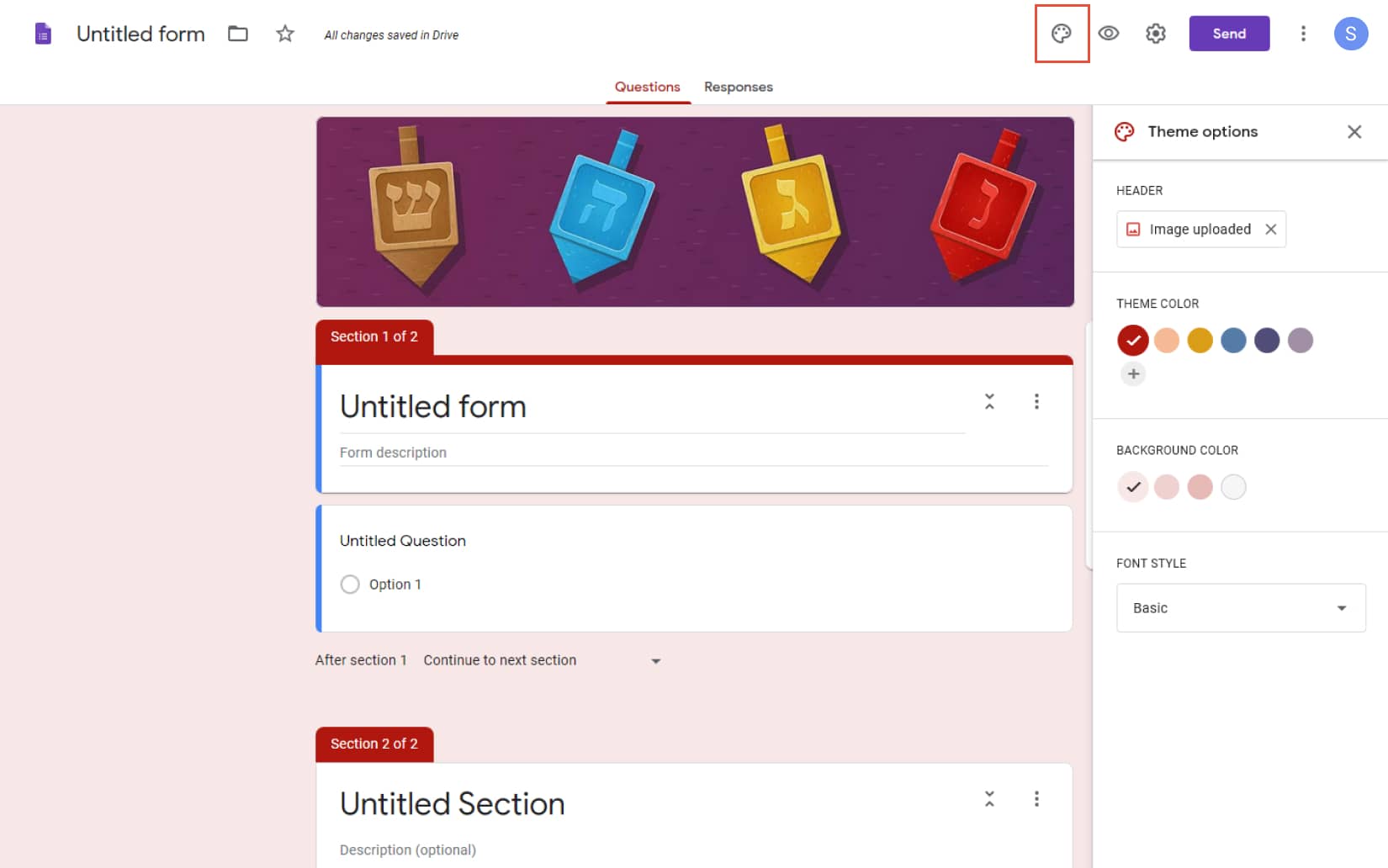Image resolution: width=1388 pixels, height=868 pixels.
Task: Open Section 1 three-dot options menu
Action: (x=1036, y=402)
